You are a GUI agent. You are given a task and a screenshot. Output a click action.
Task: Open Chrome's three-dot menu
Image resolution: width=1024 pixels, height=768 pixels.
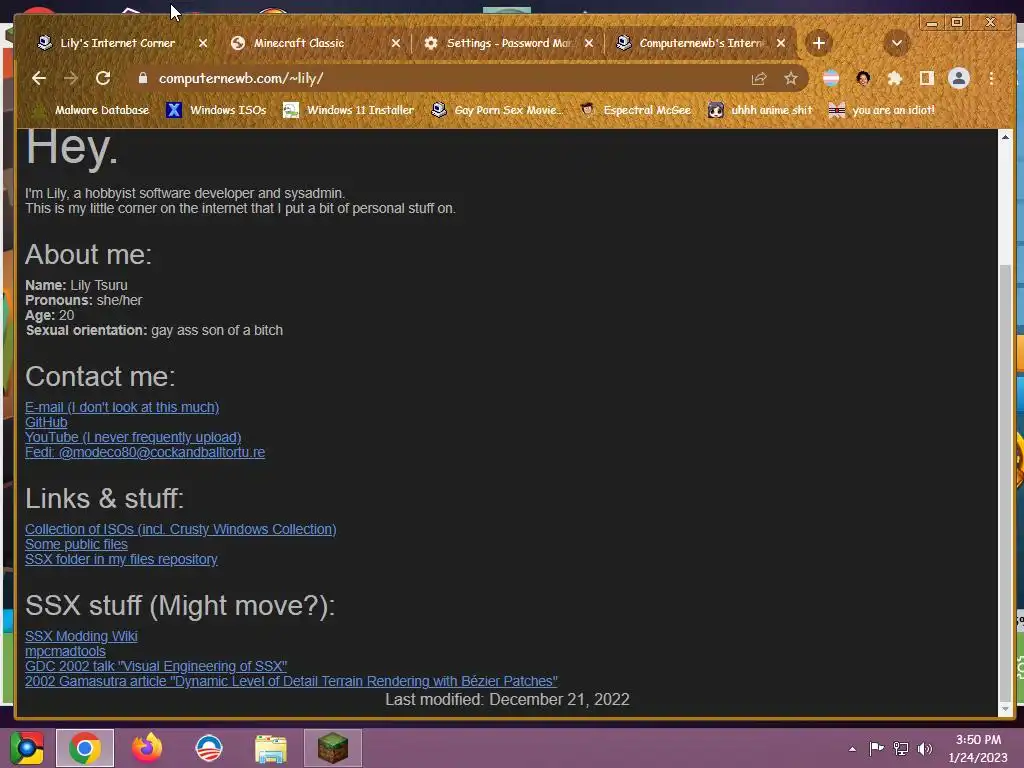click(x=991, y=78)
